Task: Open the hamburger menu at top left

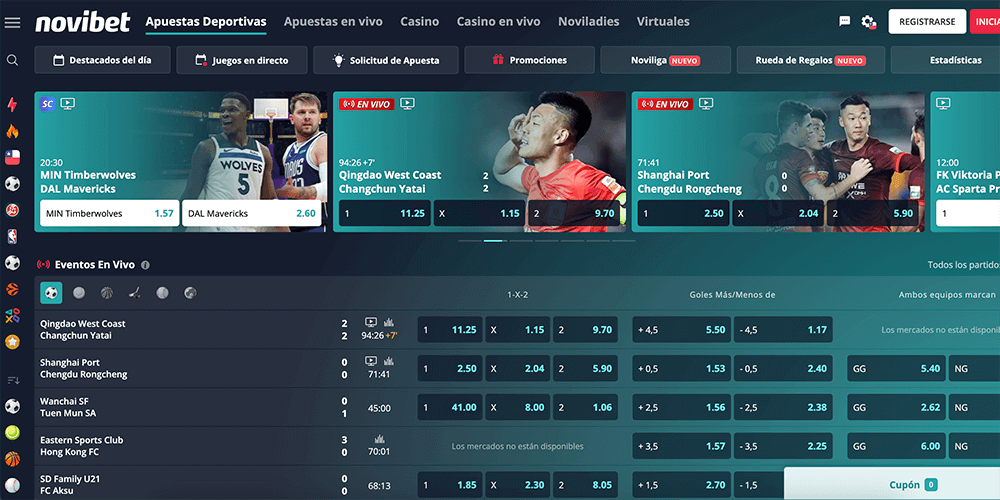Action: point(12,22)
